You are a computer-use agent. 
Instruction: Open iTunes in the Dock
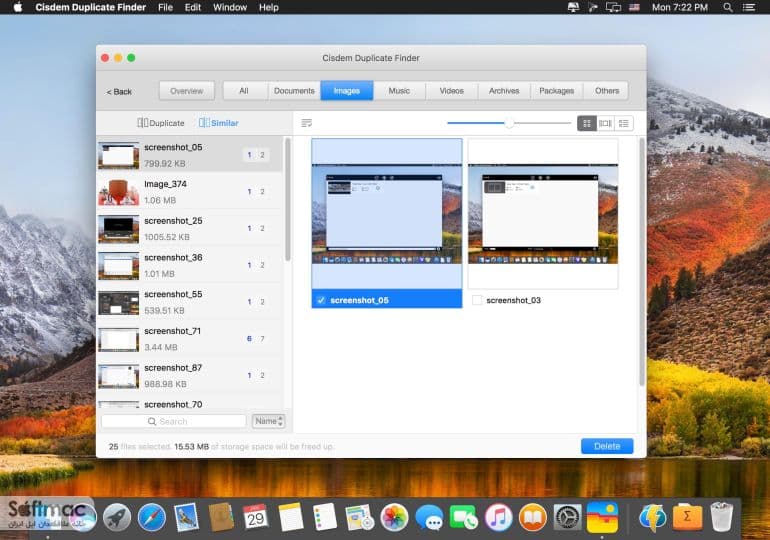pyautogui.click(x=498, y=517)
